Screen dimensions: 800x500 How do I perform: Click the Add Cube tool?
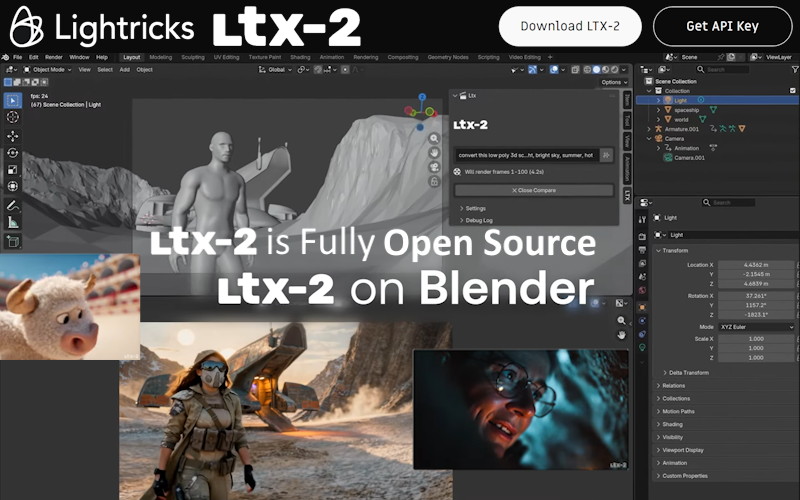pos(13,241)
